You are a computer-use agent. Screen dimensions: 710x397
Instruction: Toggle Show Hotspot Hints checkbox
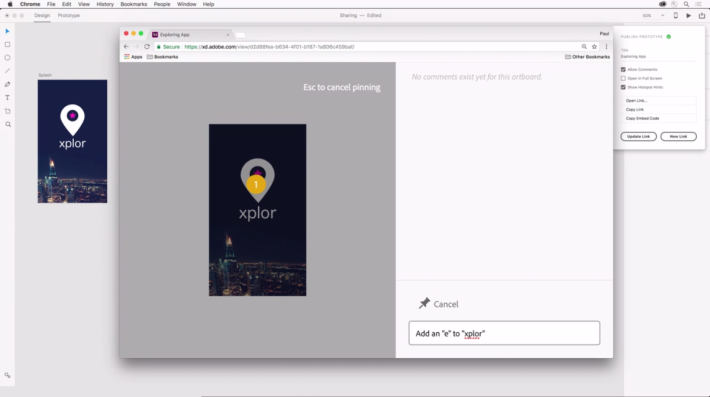click(x=623, y=87)
